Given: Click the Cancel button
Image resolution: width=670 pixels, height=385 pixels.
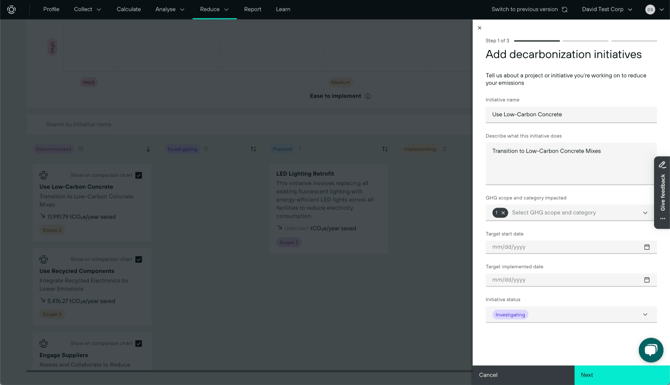Looking at the screenshot, I should click(x=523, y=375).
